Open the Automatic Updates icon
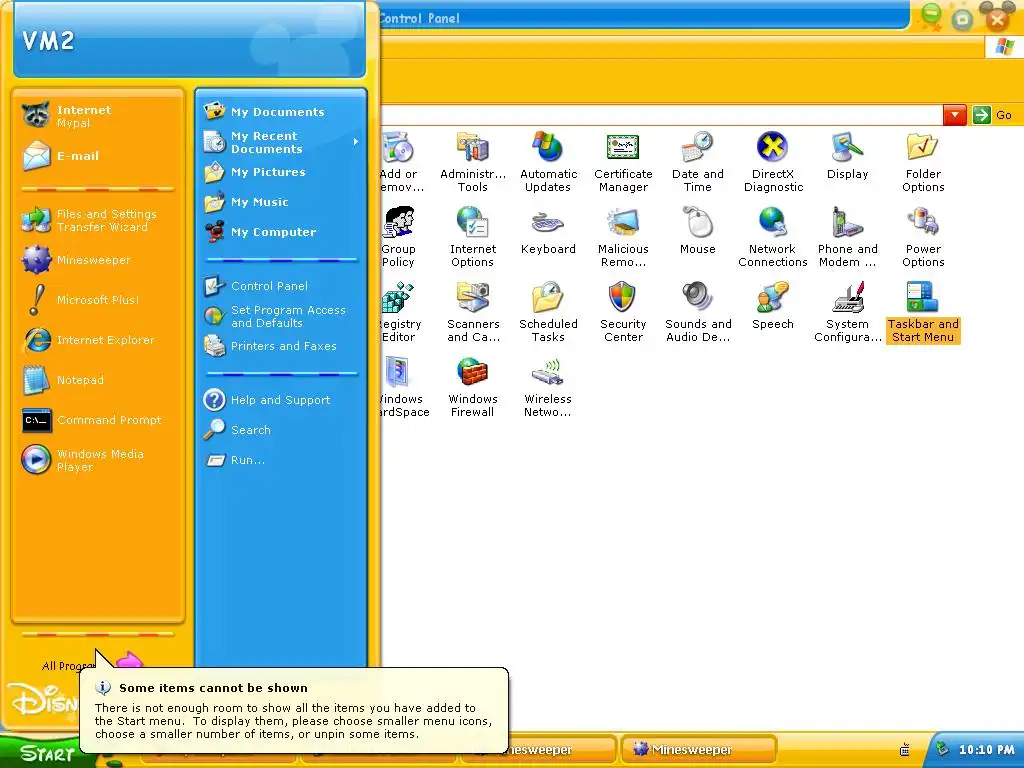 pos(549,161)
